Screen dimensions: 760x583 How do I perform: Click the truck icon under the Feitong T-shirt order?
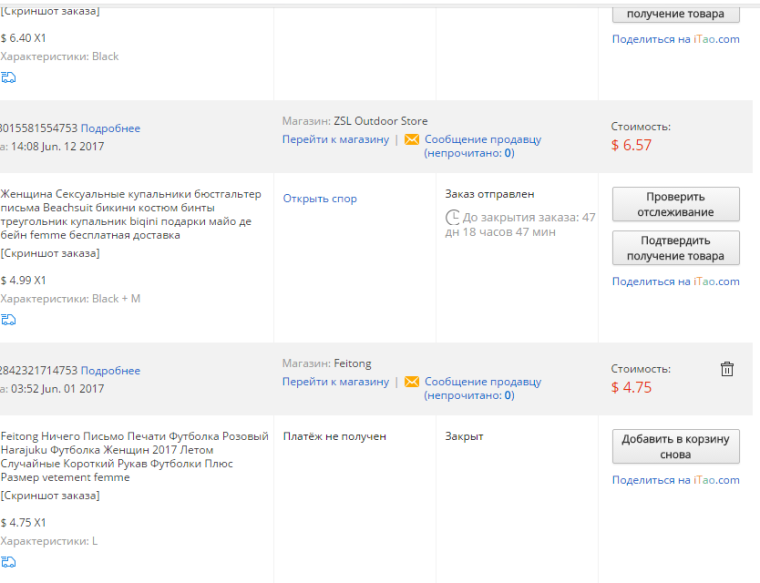tap(8, 562)
